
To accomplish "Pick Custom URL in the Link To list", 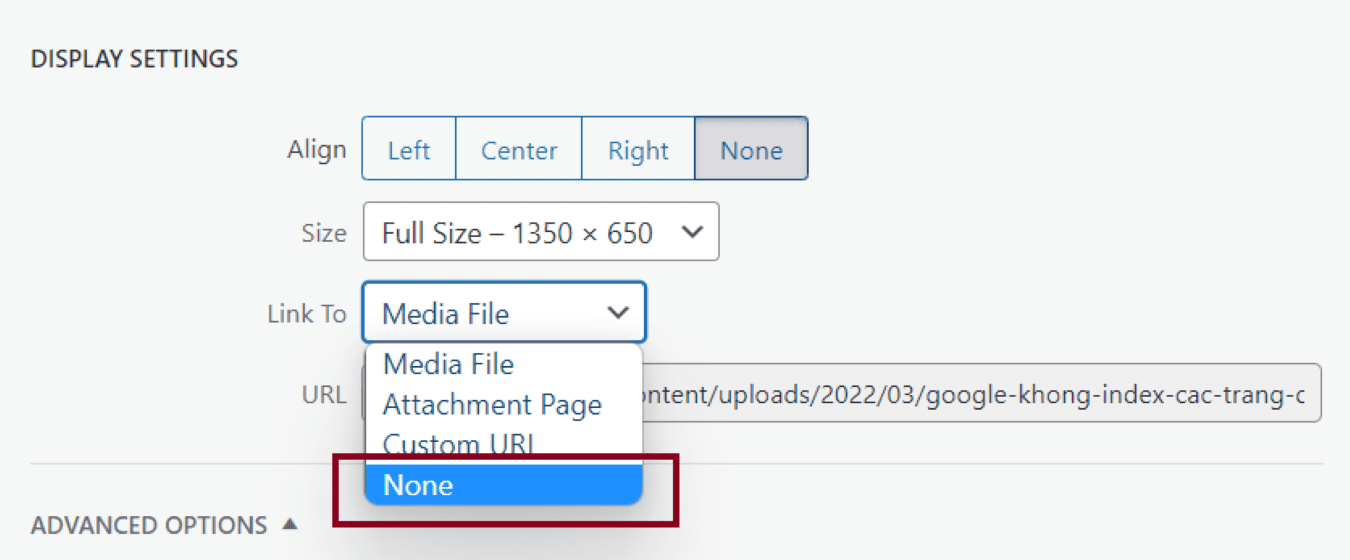I will [460, 444].
